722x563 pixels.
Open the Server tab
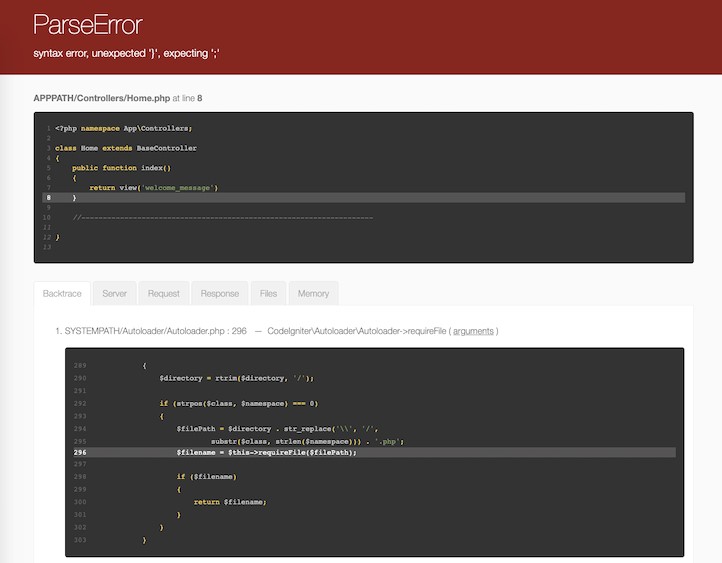pos(114,293)
